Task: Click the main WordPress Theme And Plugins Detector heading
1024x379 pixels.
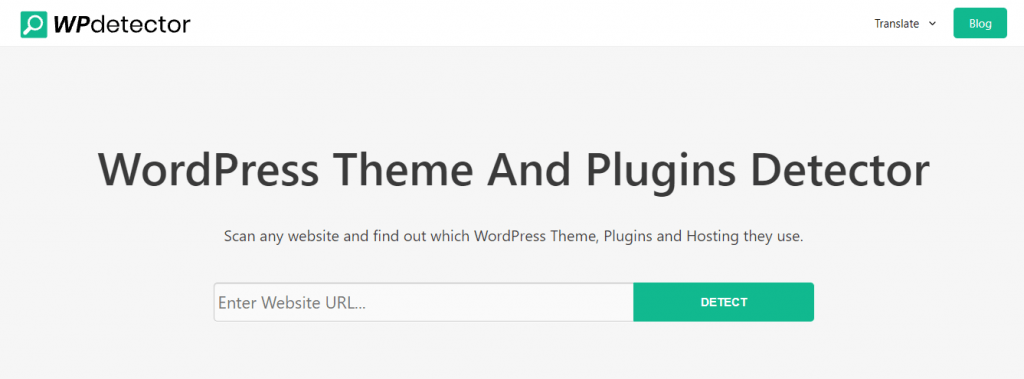Action: pyautogui.click(x=513, y=170)
